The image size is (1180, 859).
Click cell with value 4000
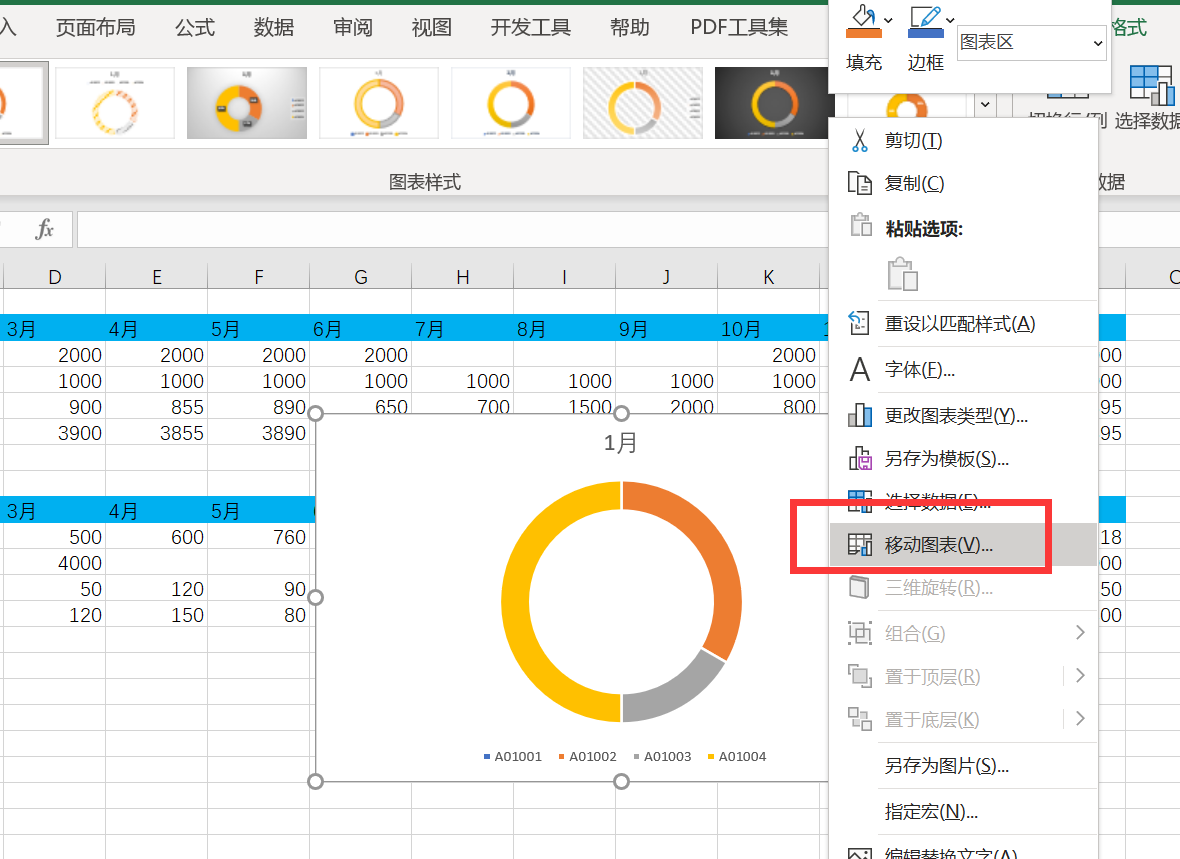(55, 563)
